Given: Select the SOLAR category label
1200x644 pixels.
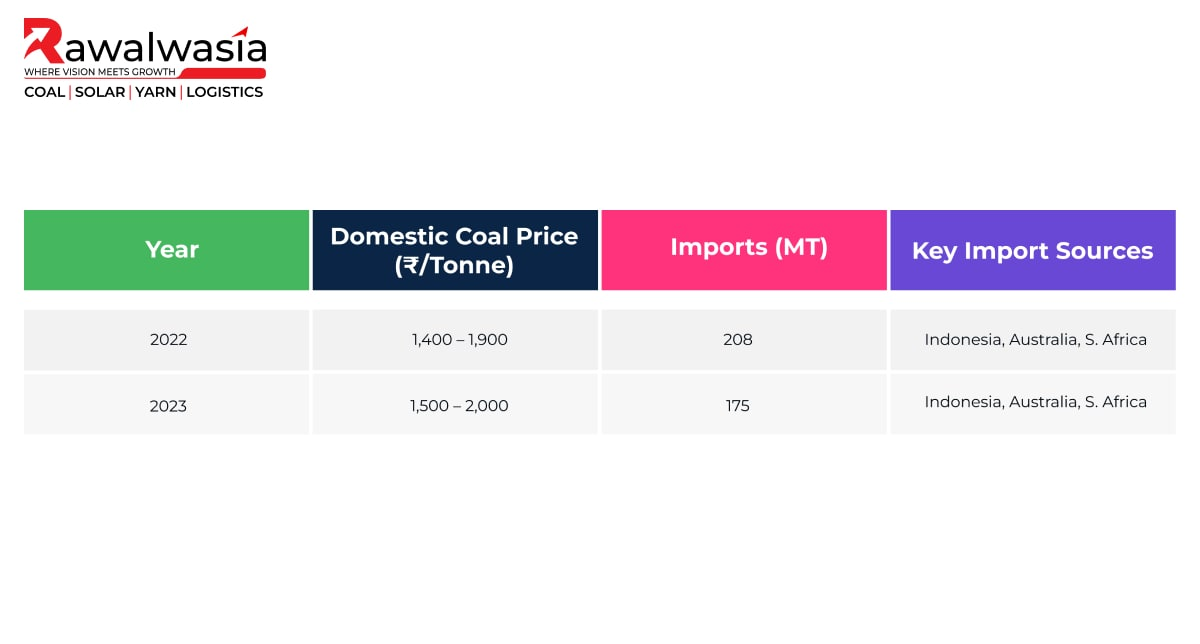Looking at the screenshot, I should pyautogui.click(x=100, y=92).
